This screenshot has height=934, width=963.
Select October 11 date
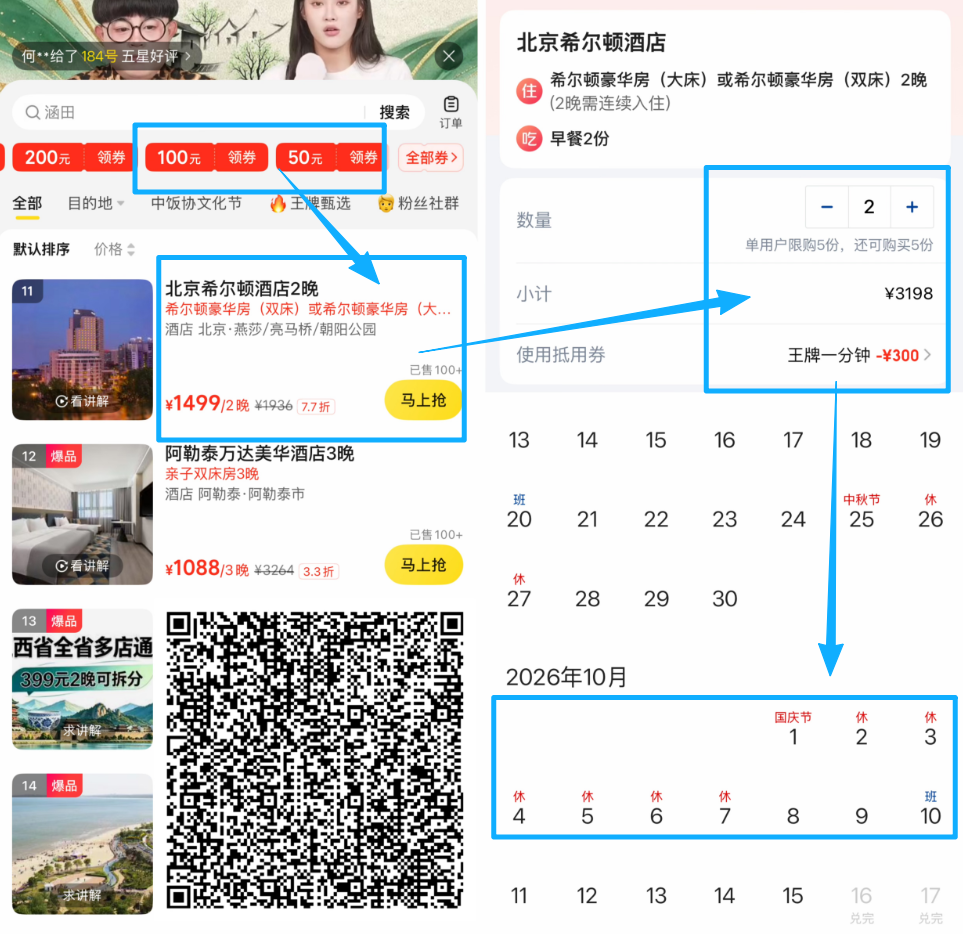[x=519, y=896]
